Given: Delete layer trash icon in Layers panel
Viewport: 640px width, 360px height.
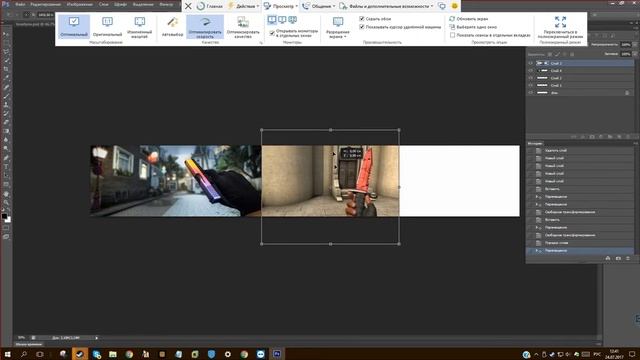Looking at the screenshot, I should pos(629,137).
